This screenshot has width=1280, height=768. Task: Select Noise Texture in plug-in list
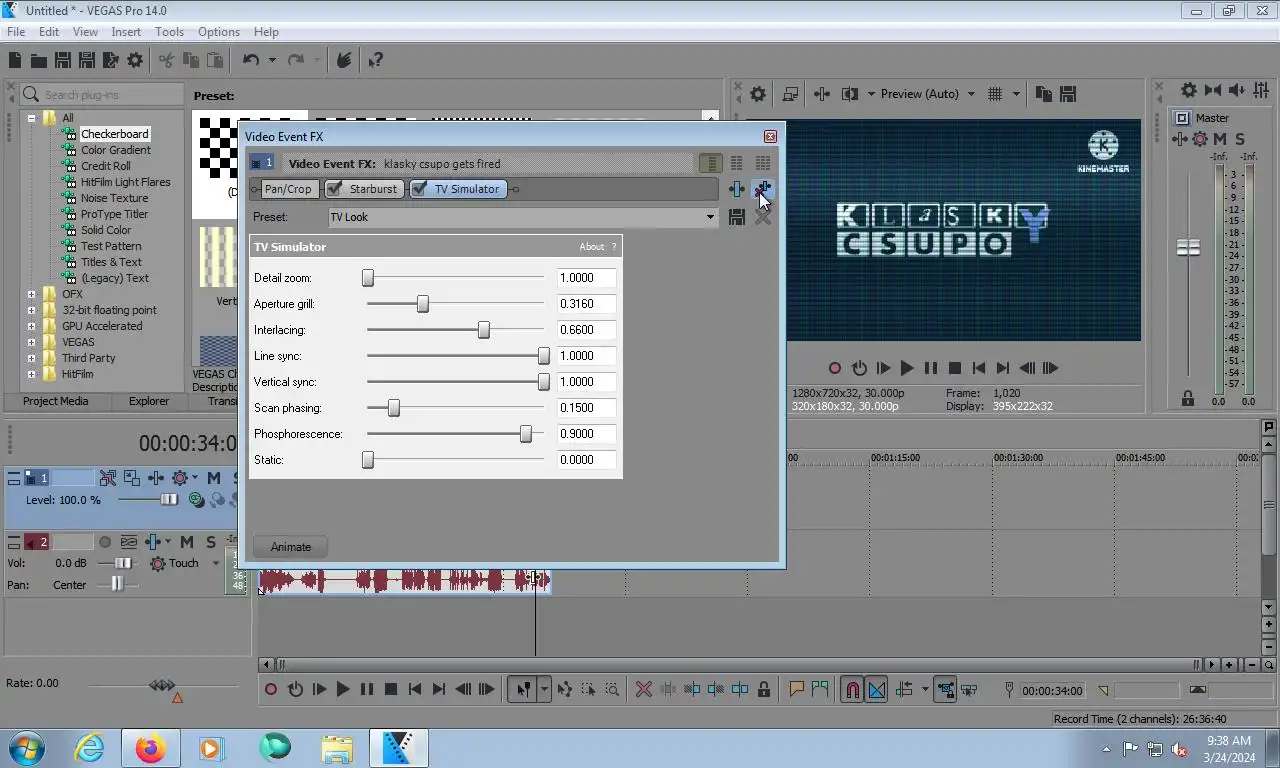tap(114, 198)
